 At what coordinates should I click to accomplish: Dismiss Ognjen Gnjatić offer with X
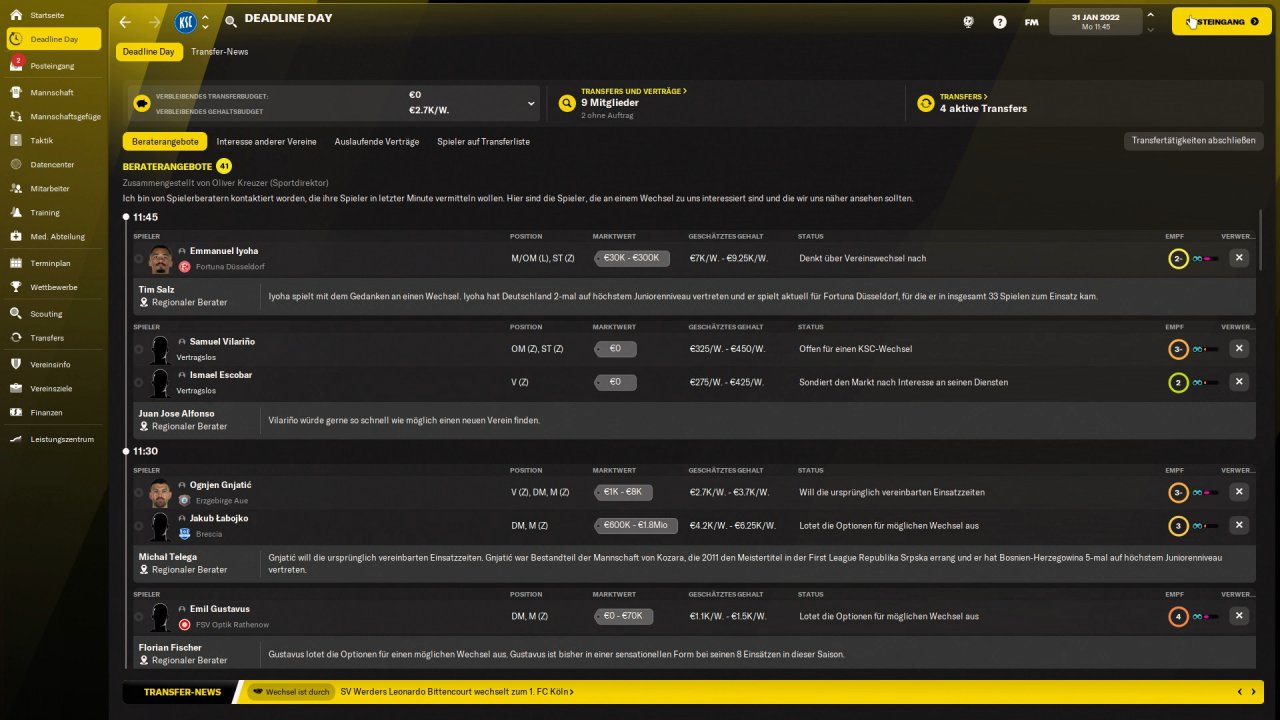(x=1239, y=492)
